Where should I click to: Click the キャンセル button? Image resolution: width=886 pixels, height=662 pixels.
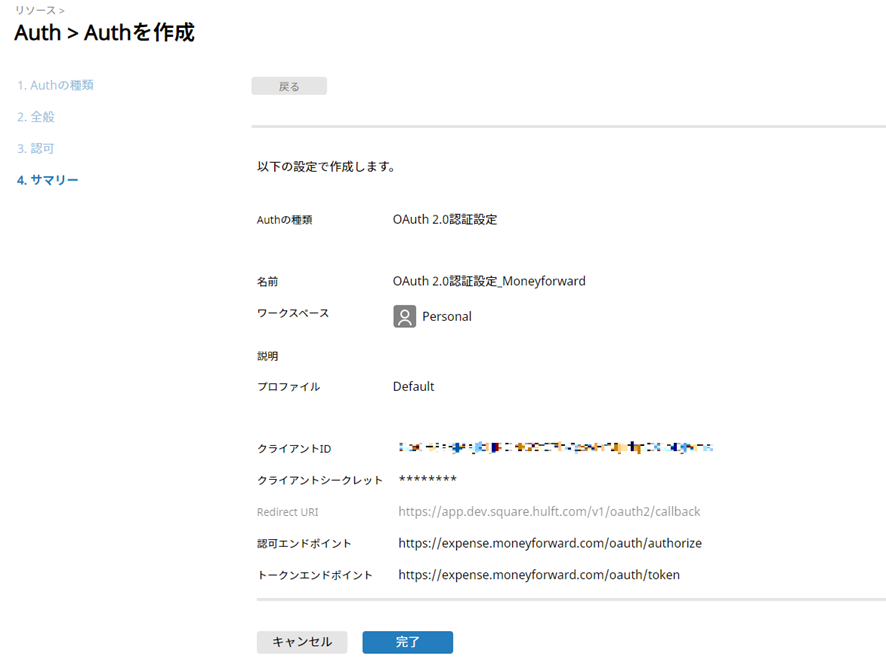pos(302,642)
